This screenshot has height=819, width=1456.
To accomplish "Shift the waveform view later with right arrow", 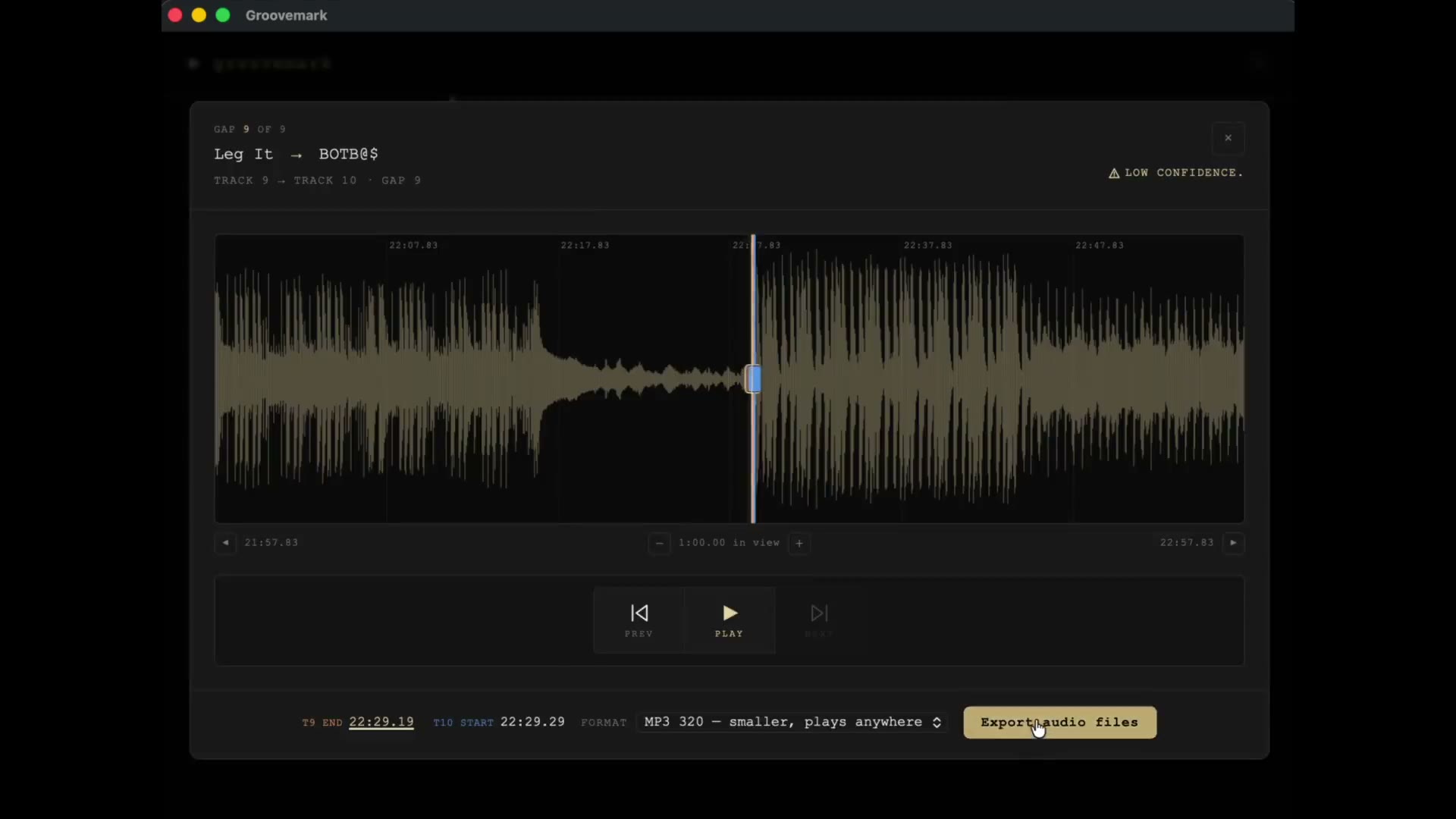I will click(x=1233, y=543).
